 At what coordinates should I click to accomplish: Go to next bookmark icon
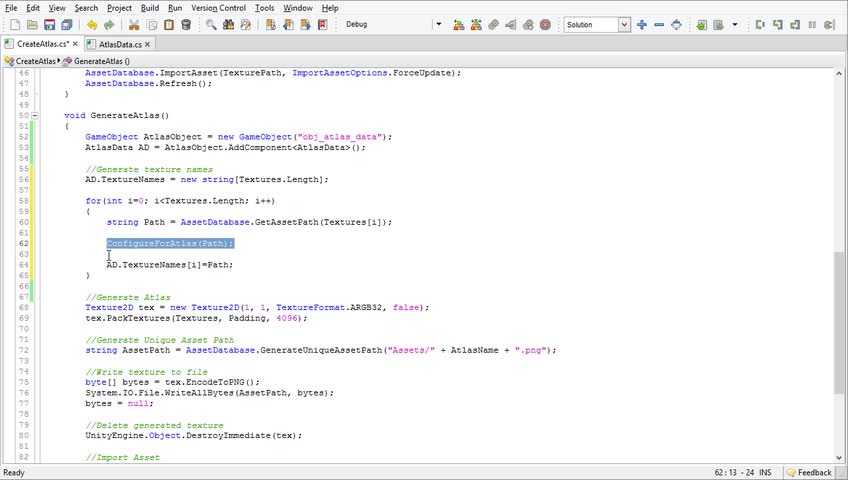point(306,25)
